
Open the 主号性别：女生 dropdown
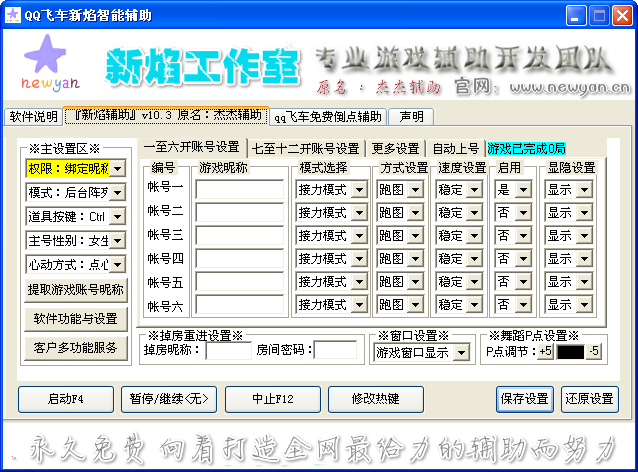[117, 240]
